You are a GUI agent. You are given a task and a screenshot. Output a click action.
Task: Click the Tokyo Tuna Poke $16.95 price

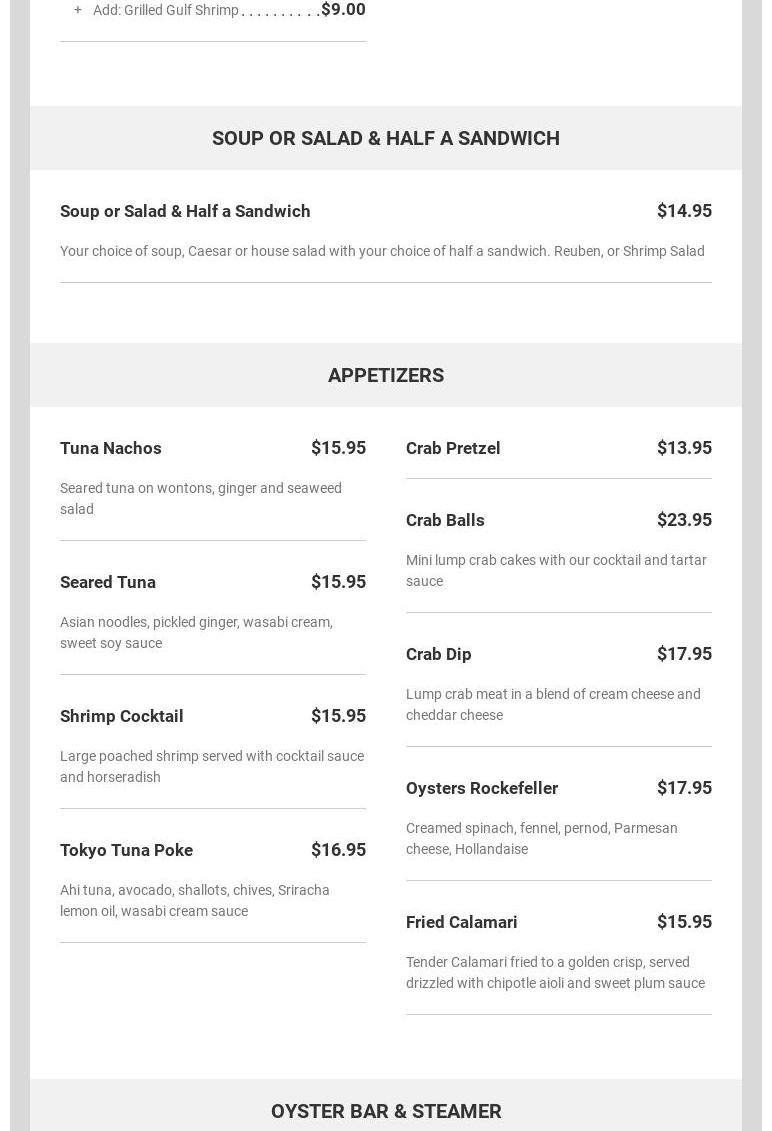338,850
